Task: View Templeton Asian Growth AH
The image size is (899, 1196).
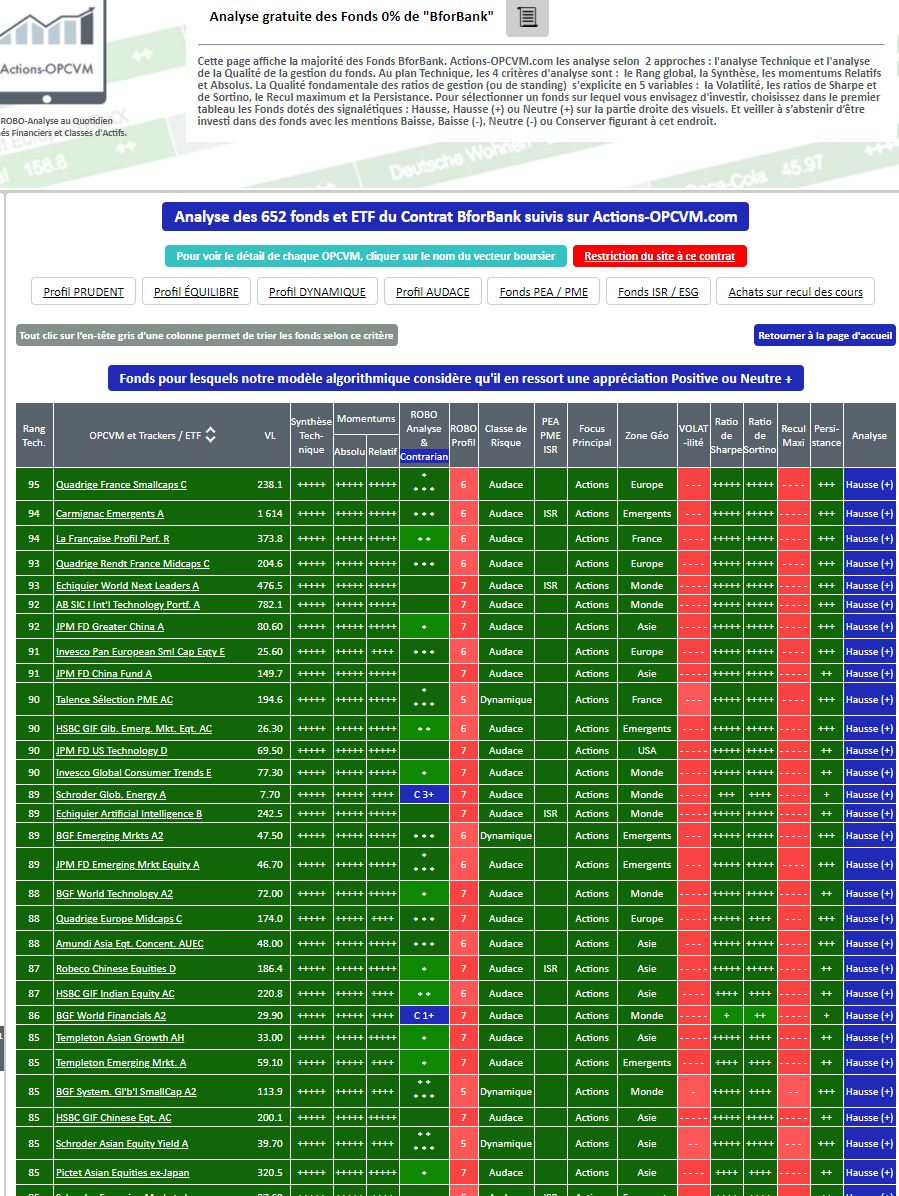Action: (x=120, y=1038)
